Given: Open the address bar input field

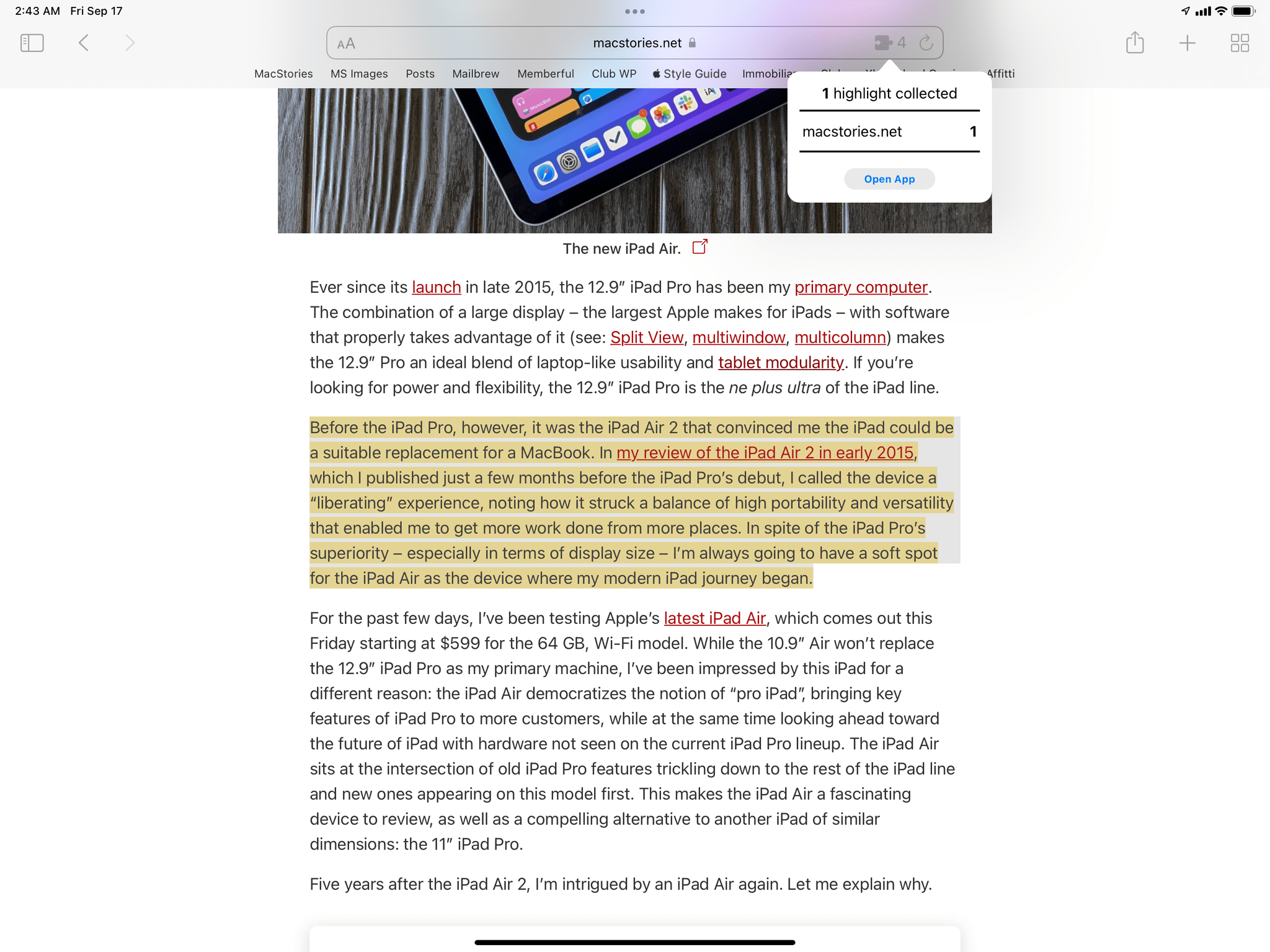Looking at the screenshot, I should [634, 42].
